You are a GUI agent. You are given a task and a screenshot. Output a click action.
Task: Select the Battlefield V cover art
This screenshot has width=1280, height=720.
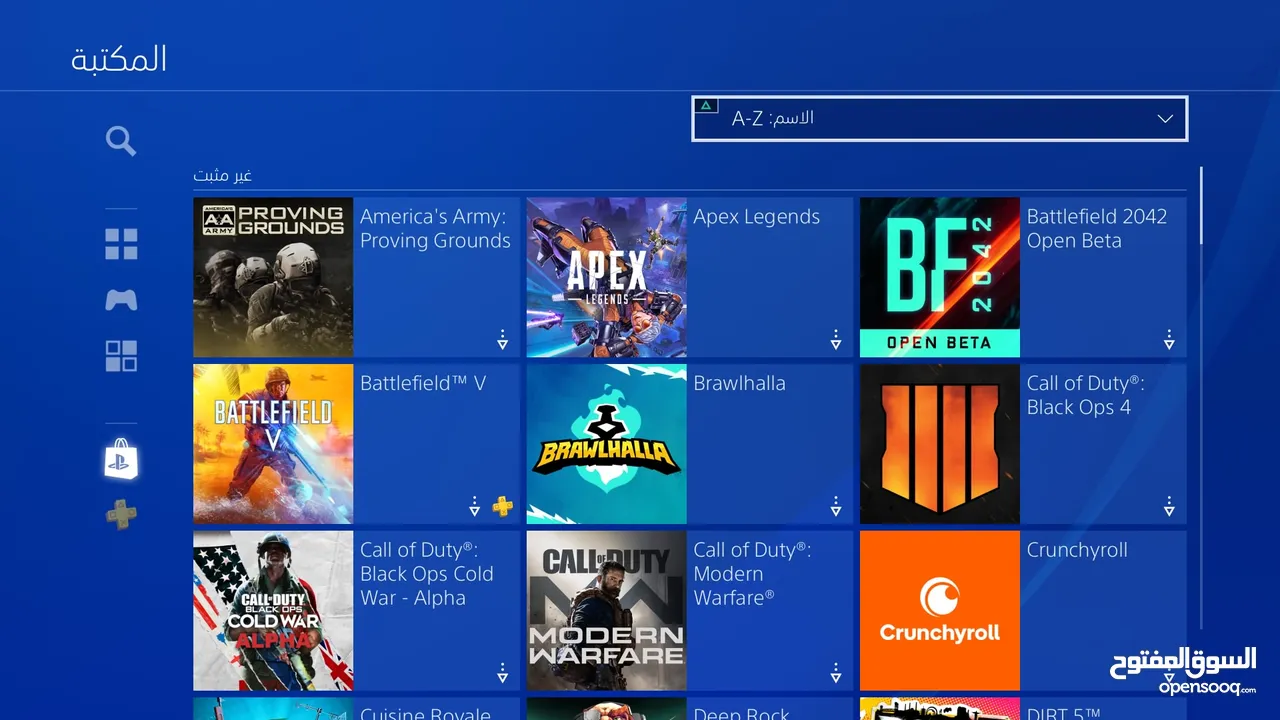pos(273,444)
